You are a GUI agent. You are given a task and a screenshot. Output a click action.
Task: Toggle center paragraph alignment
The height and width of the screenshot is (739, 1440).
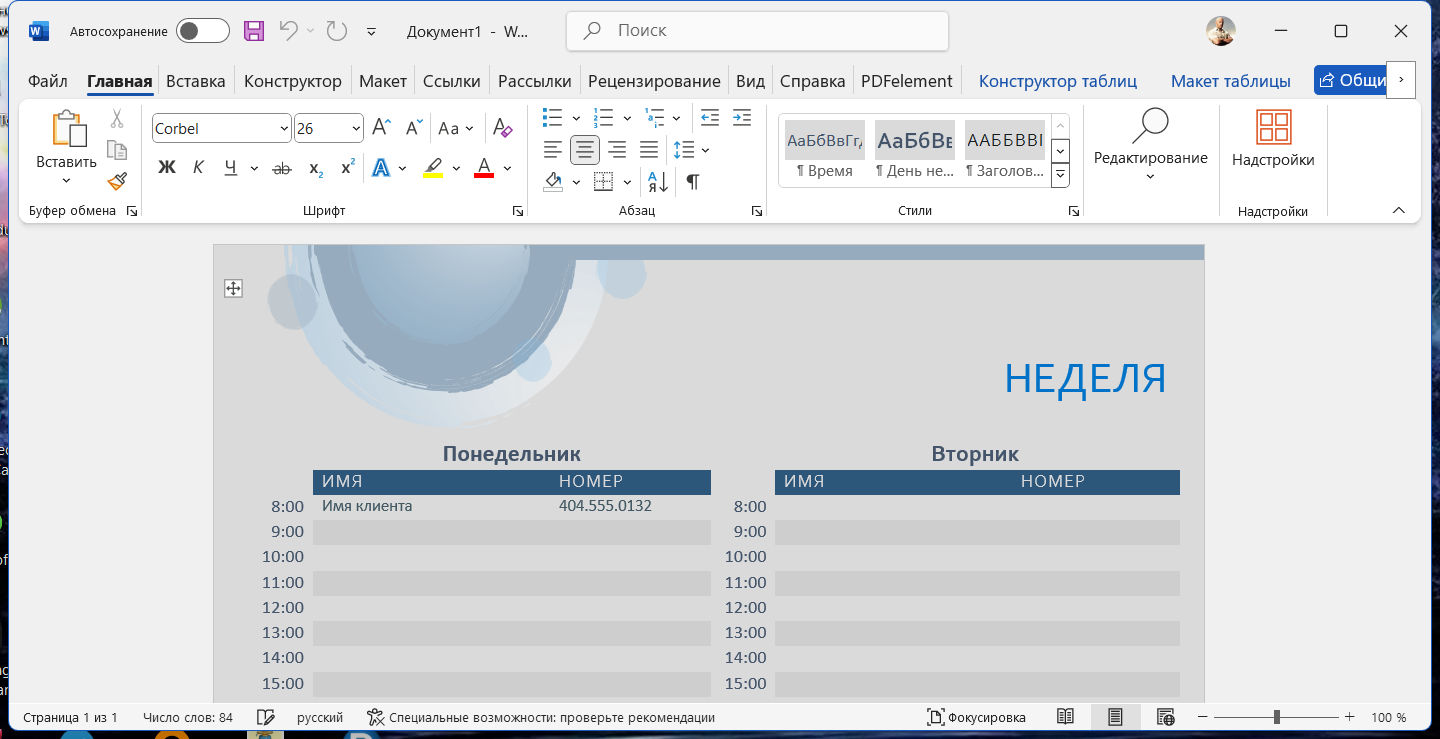click(x=585, y=150)
